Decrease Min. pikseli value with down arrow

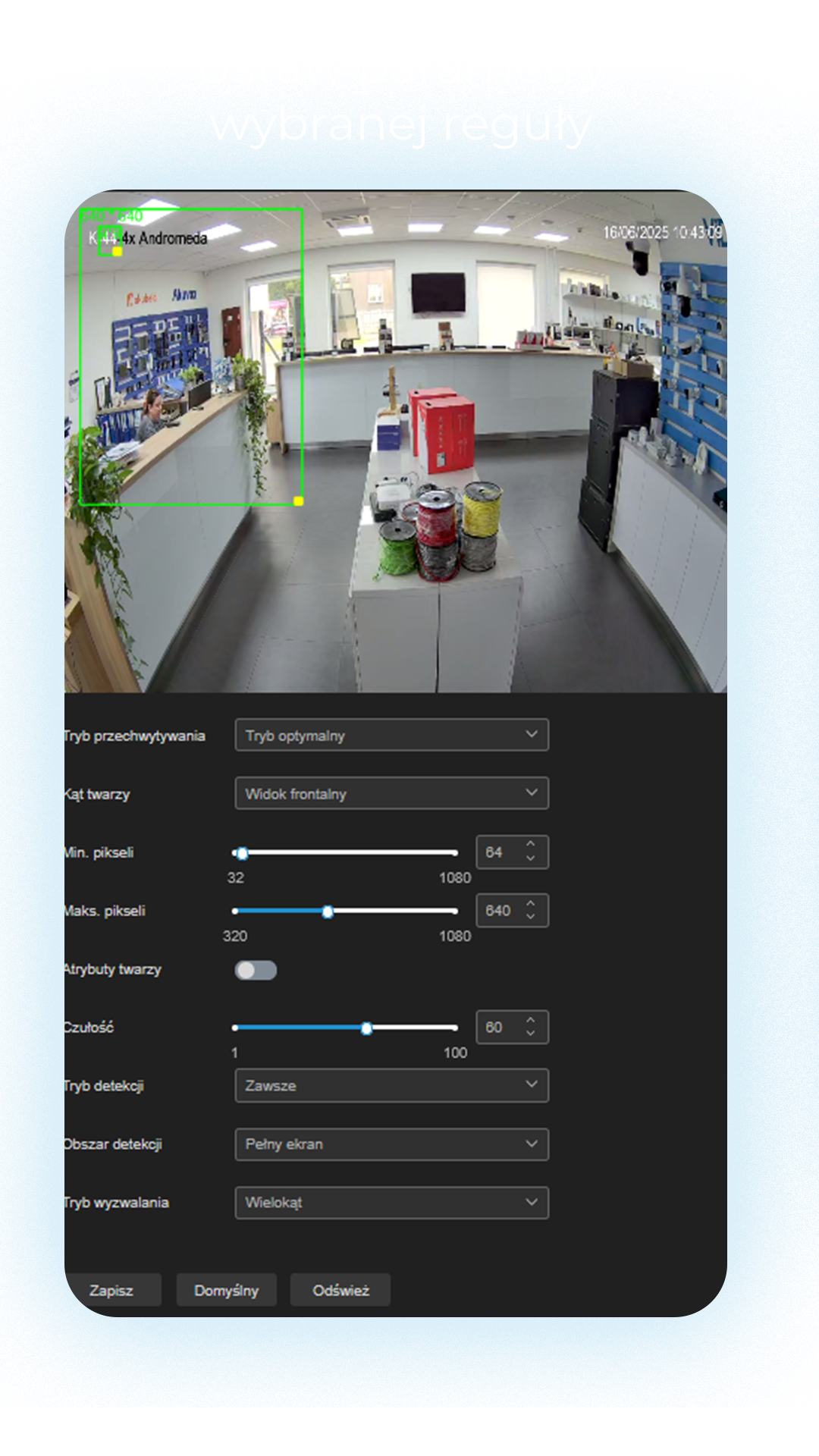[x=531, y=859]
